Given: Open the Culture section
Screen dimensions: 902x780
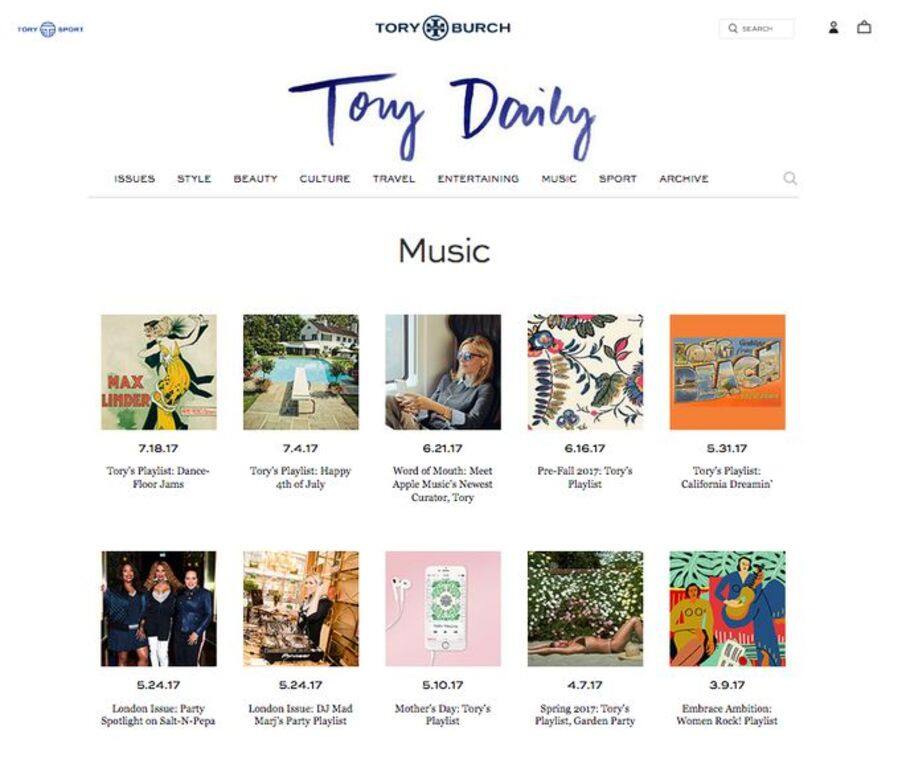Looking at the screenshot, I should click(325, 179).
